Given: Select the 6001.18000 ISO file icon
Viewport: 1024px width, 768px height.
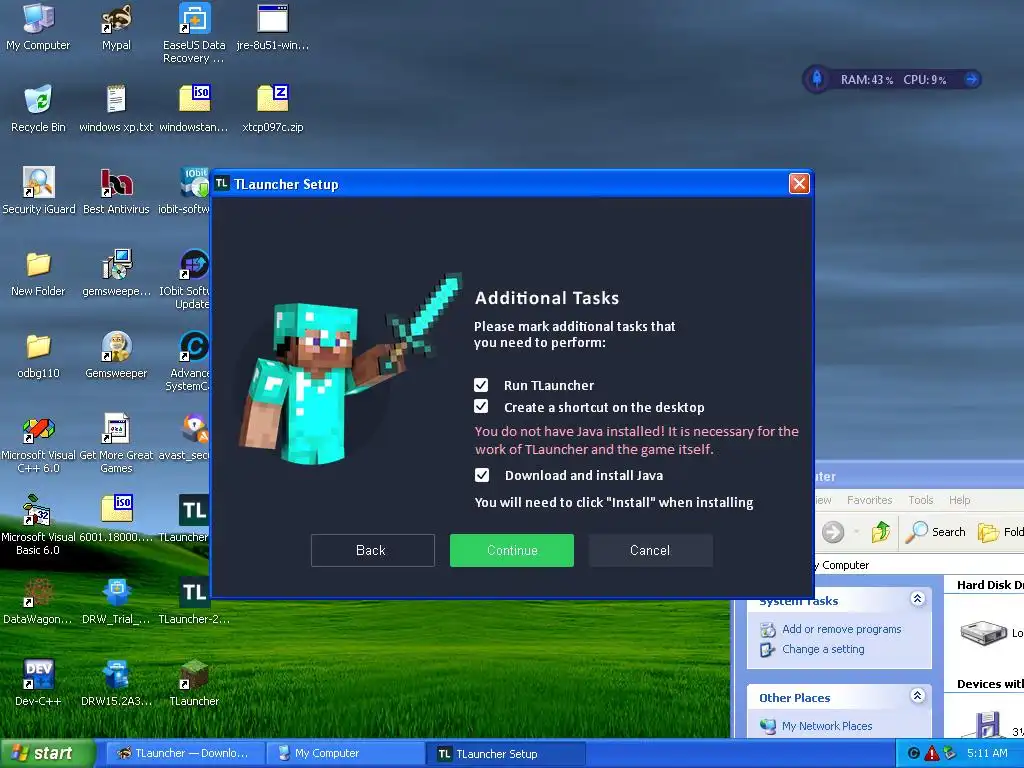Looking at the screenshot, I should click(x=116, y=519).
